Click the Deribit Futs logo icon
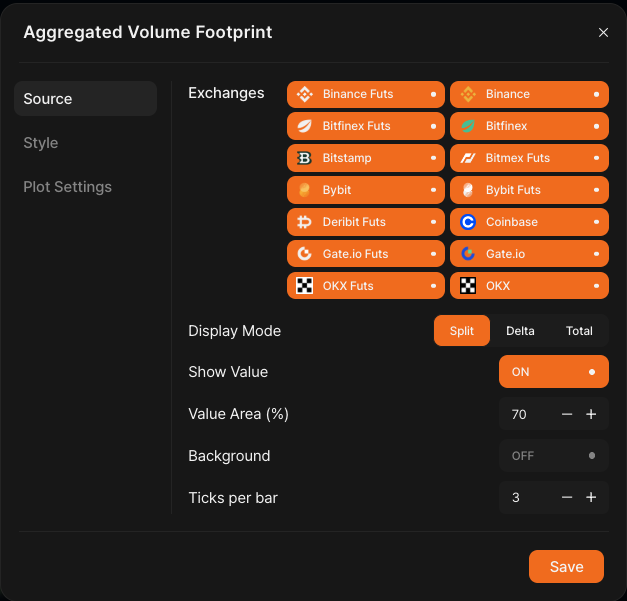This screenshot has height=601, width=627. [x=305, y=222]
